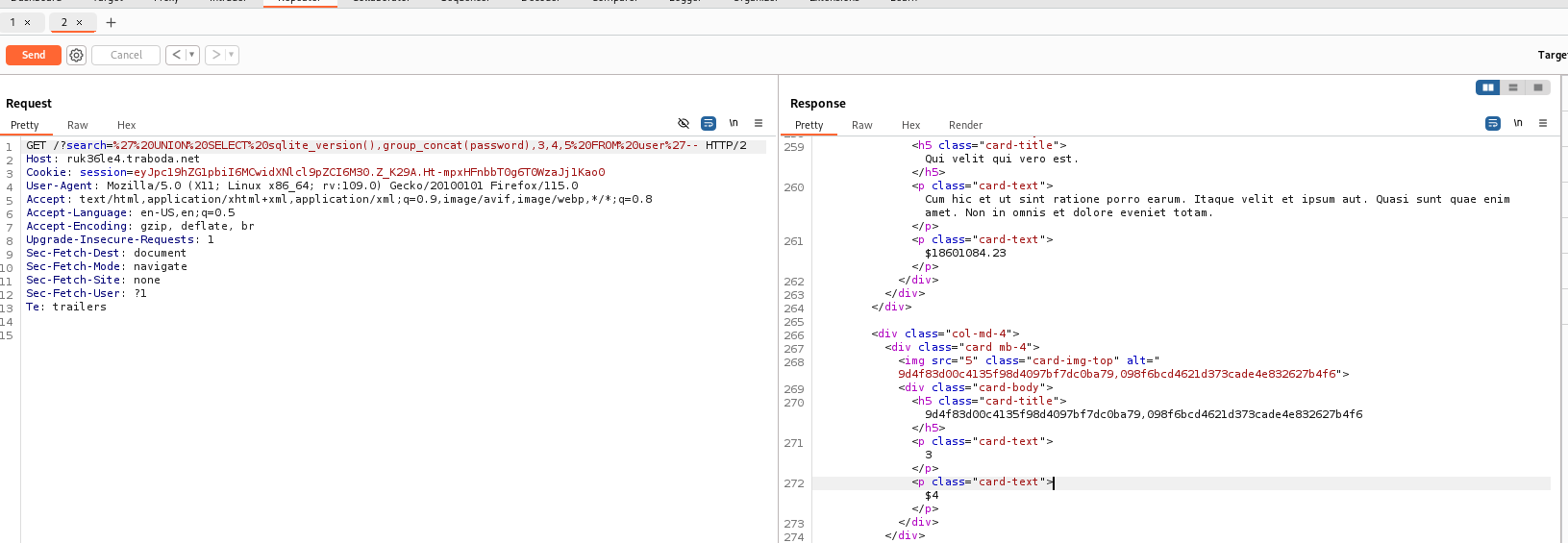1568x543 pixels.
Task: Click the div class="card mb-4" line
Action: tap(962, 347)
